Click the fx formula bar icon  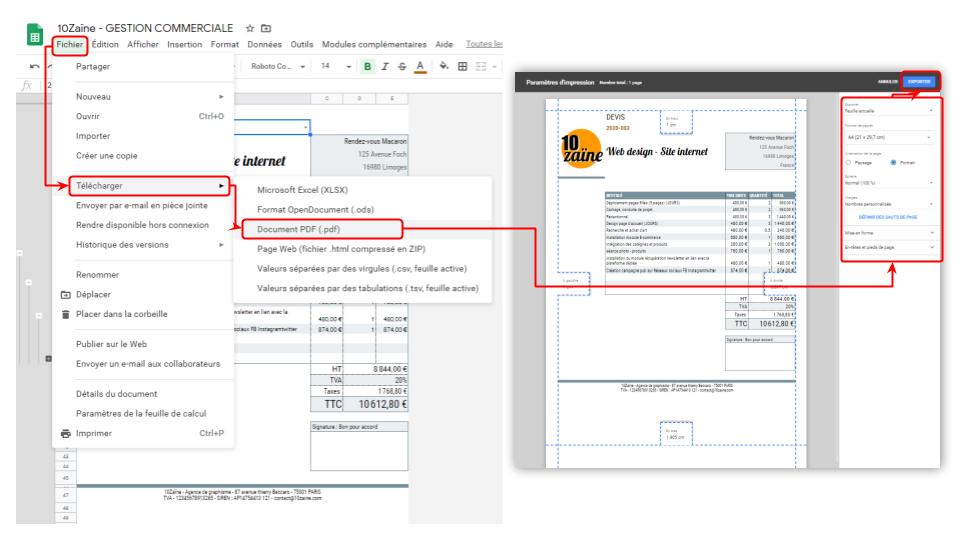pyautogui.click(x=26, y=85)
